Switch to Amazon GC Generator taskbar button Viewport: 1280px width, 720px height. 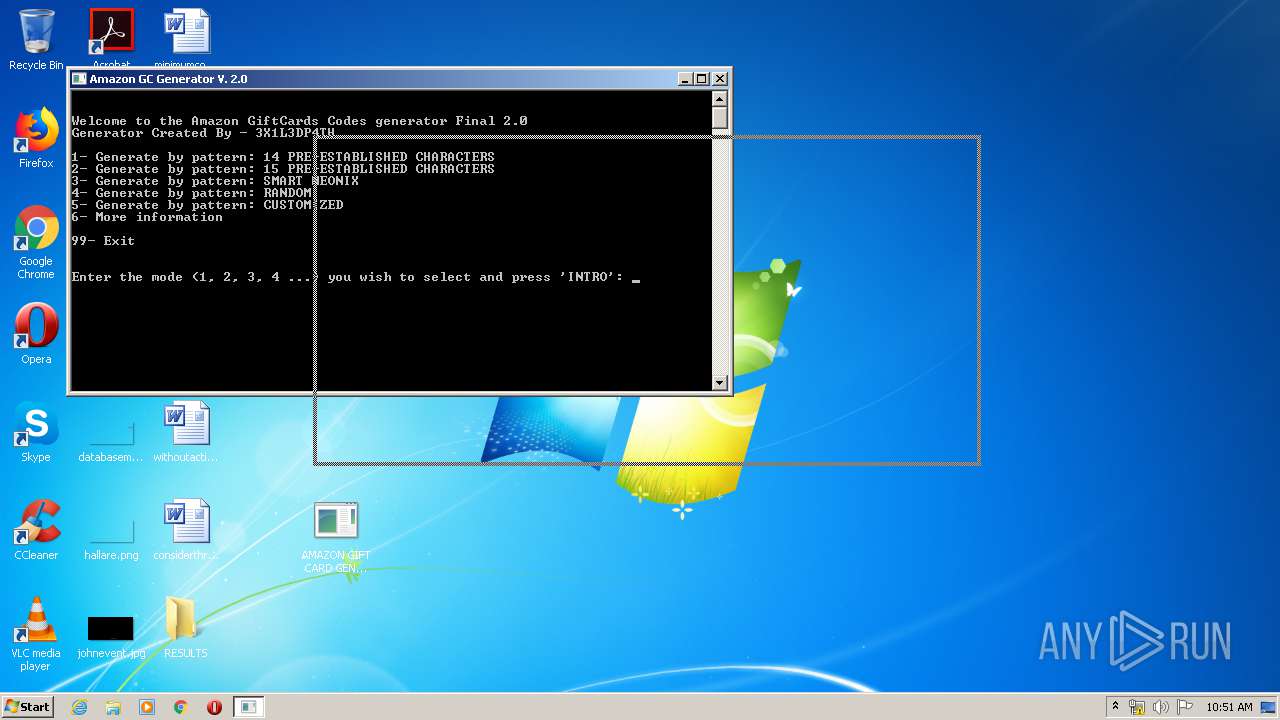coord(248,707)
